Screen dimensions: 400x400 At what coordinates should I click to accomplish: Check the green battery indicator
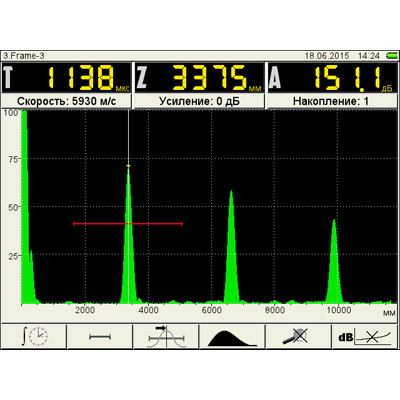392,55
